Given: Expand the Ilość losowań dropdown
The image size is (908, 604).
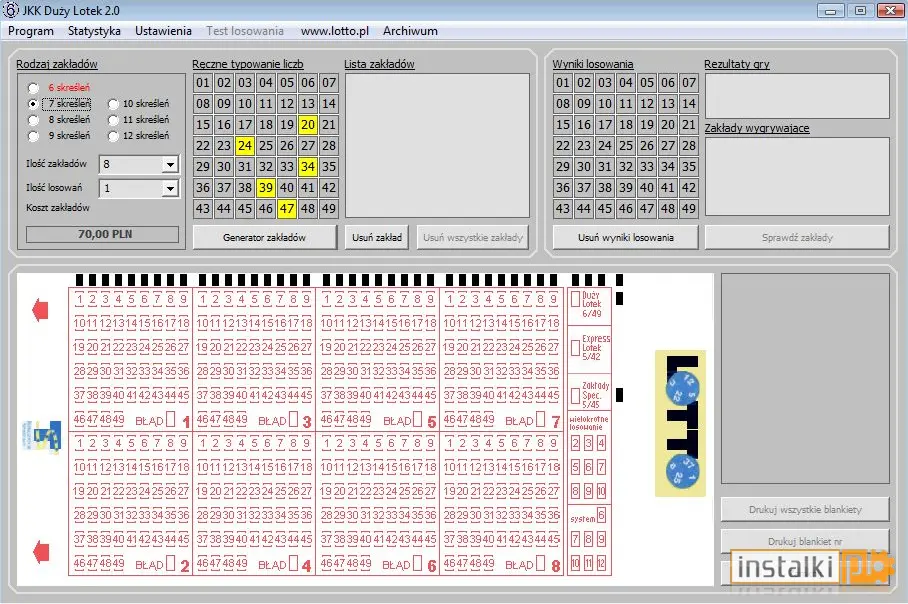Looking at the screenshot, I should (170, 188).
